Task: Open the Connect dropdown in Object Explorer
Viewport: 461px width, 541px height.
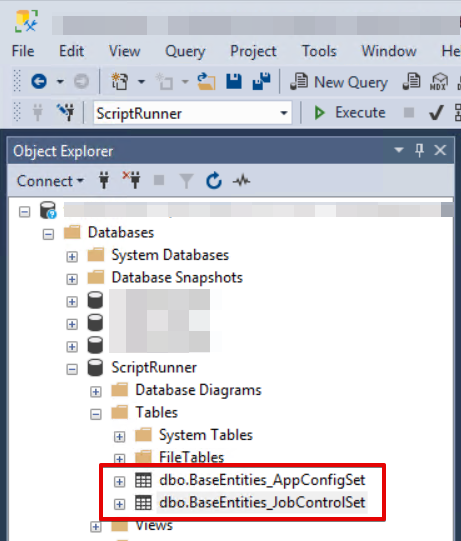Action: (50, 181)
